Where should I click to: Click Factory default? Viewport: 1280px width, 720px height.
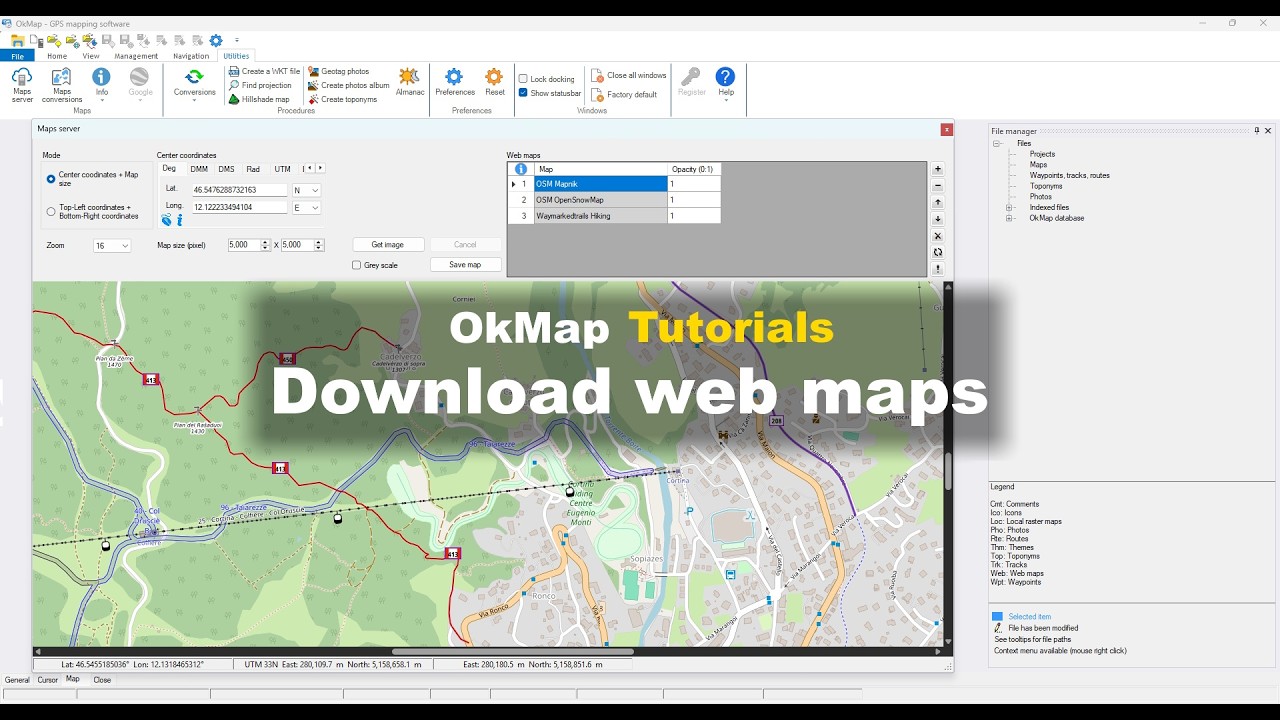click(x=624, y=95)
